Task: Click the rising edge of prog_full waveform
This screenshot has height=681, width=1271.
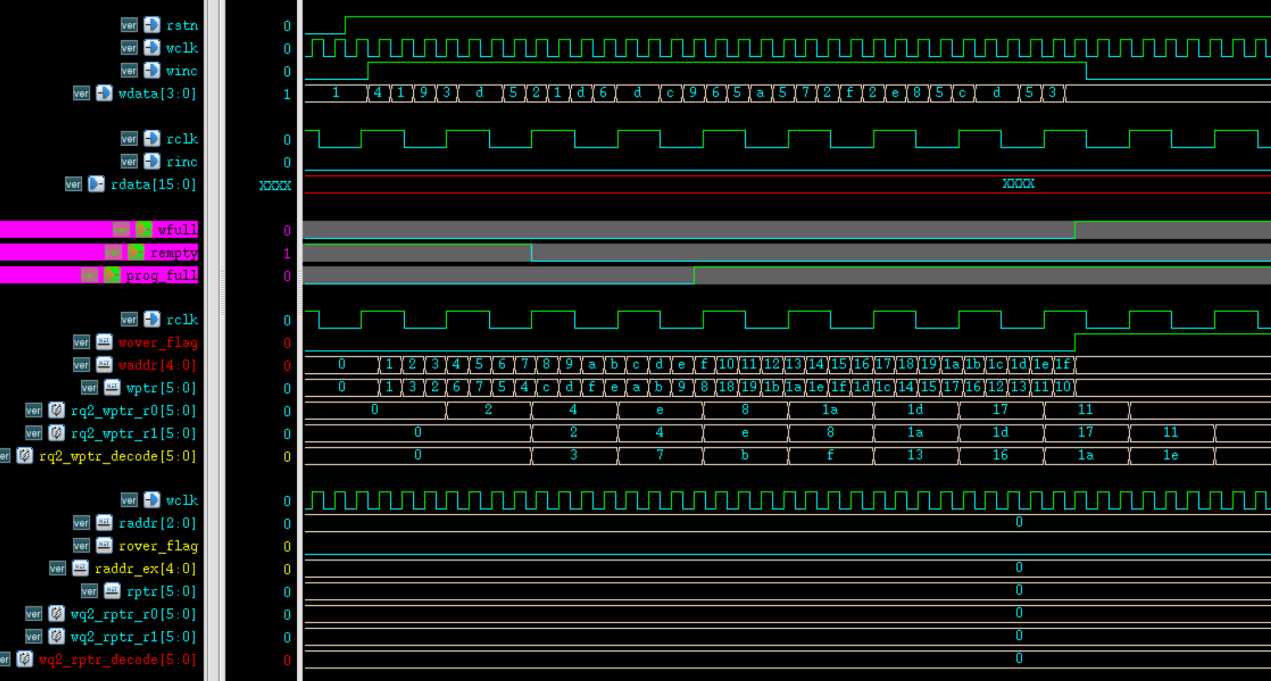Action: click(694, 275)
